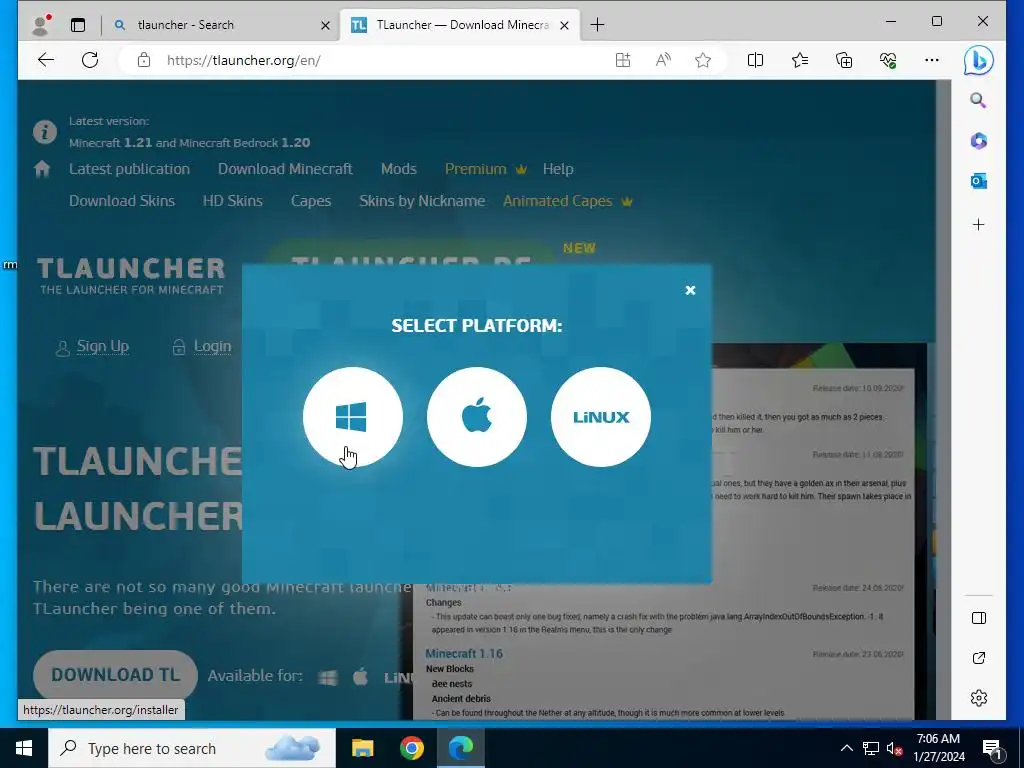Screen dimensions: 1024x768
Task: Open sidebar settings gear
Action: pos(978,698)
